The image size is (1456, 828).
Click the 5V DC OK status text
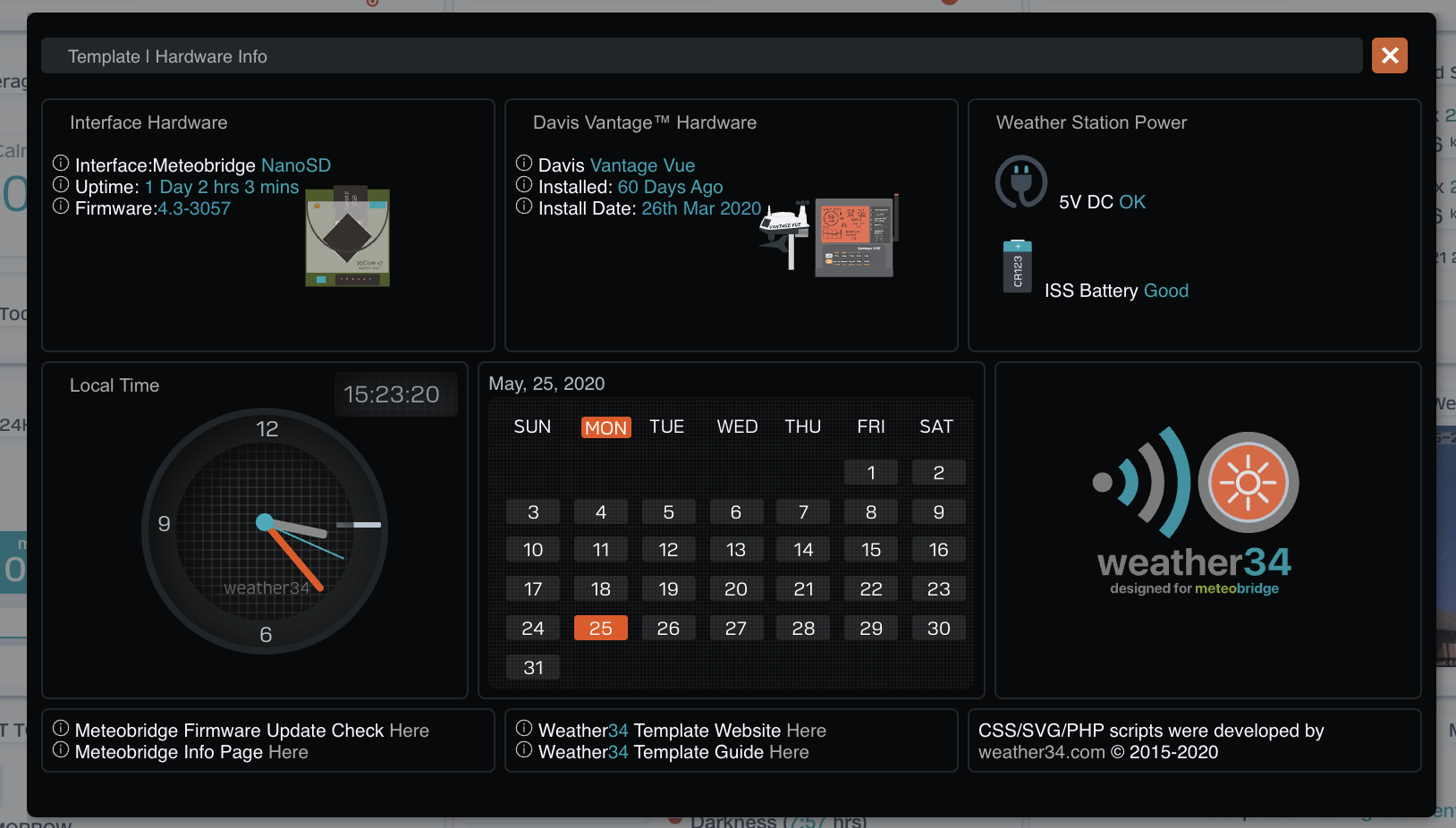1102,202
